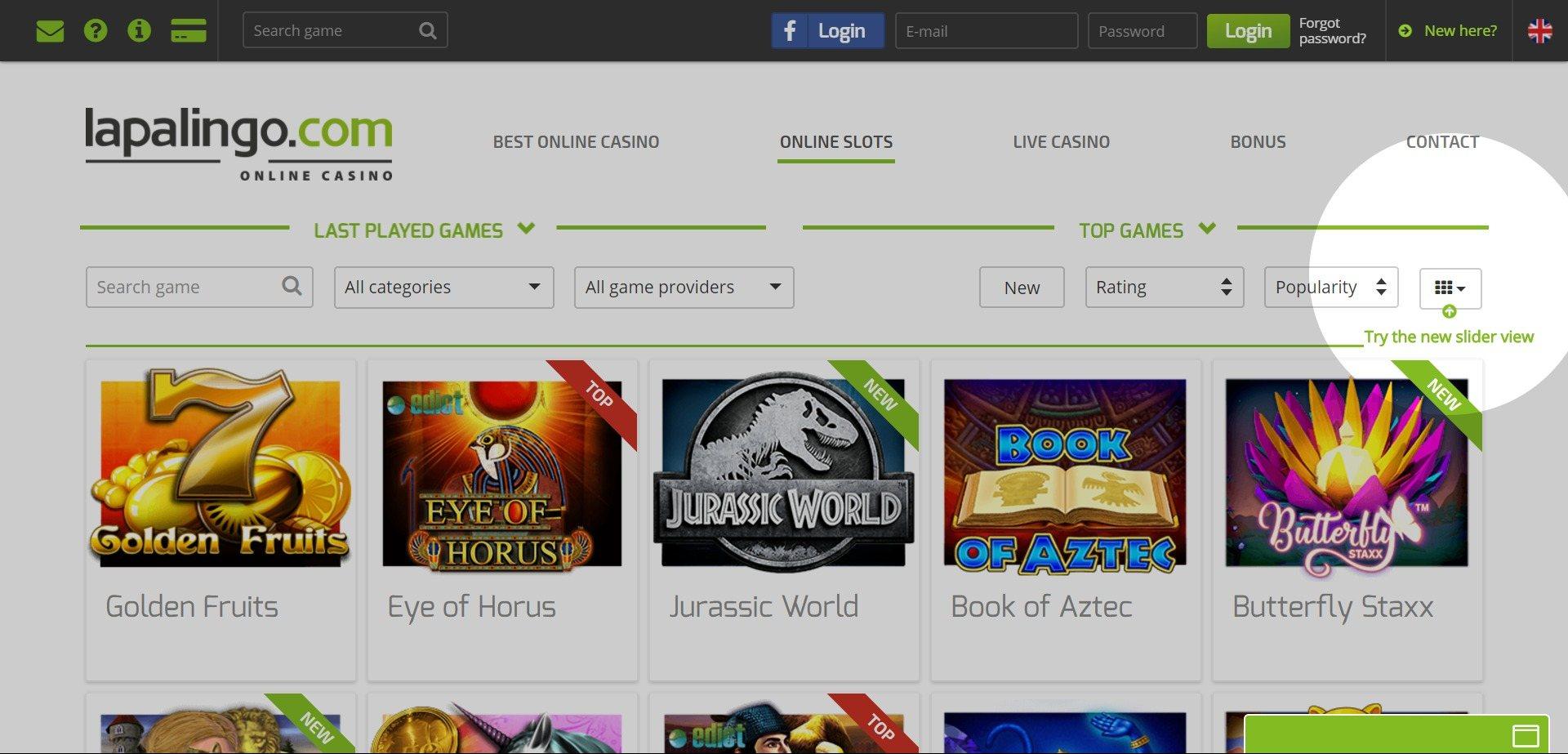
Task: Click the question mark help icon
Action: pos(96,31)
